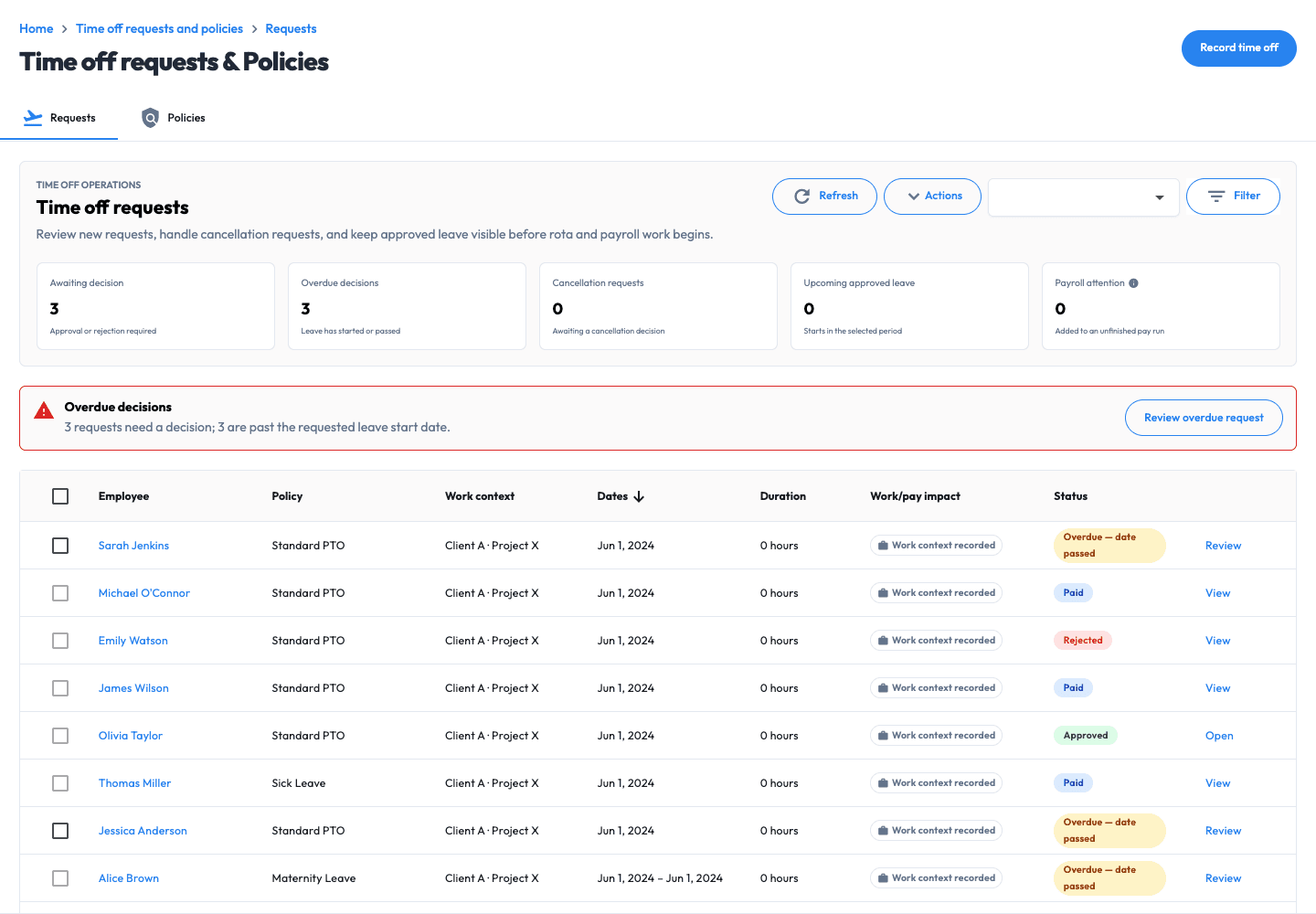
Task: Select Michael O'Connor row checkbox
Action: (60, 593)
